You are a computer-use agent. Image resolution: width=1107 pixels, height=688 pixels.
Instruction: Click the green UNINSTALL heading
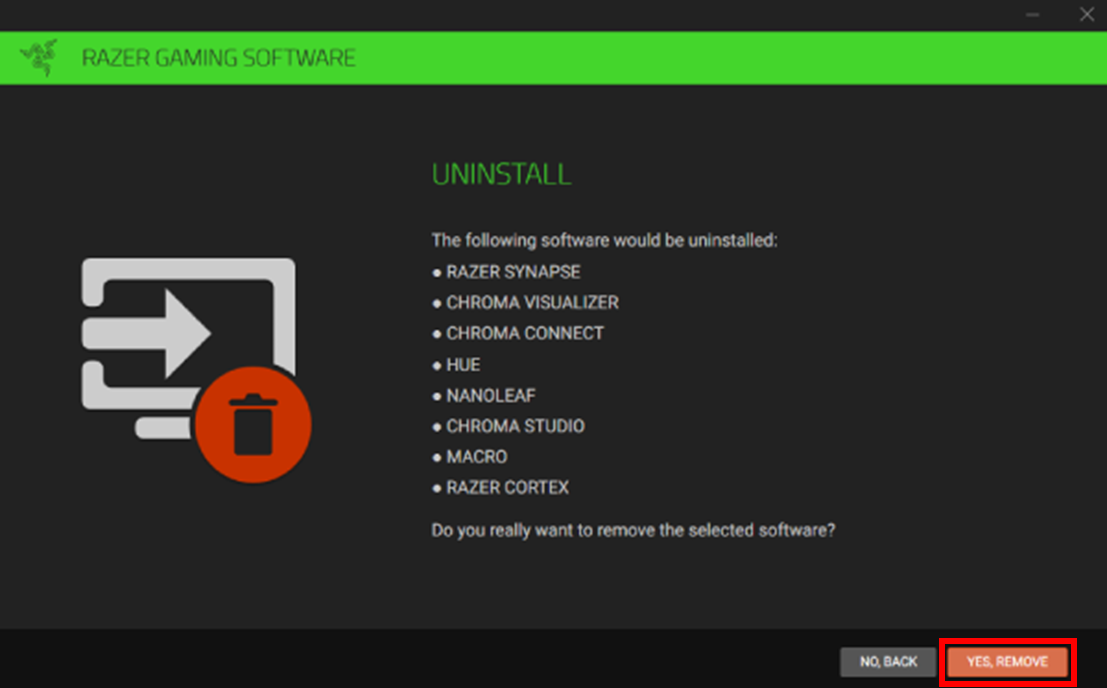point(501,175)
